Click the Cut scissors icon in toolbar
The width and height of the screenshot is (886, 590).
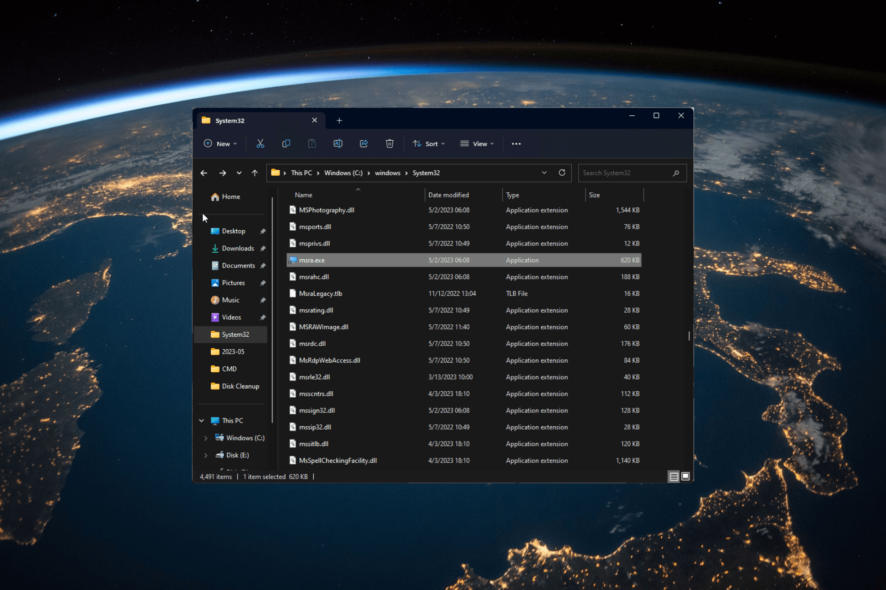tap(260, 144)
